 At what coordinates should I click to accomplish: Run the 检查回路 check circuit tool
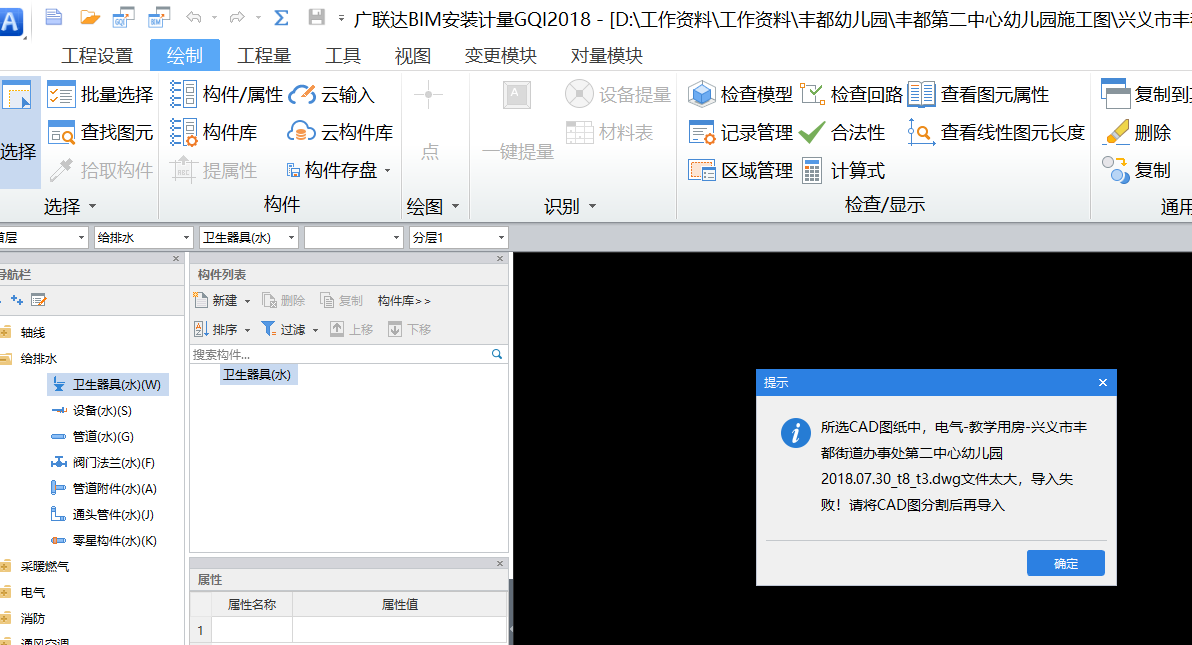(x=851, y=94)
